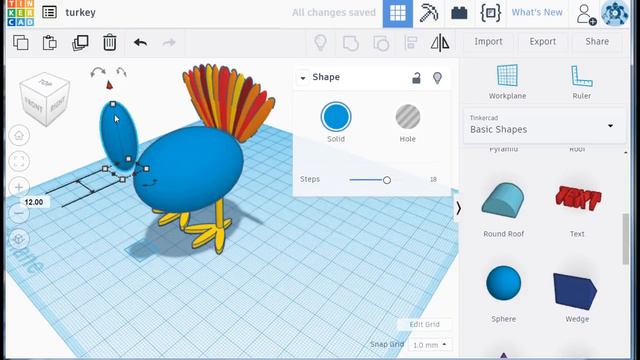Open the Blocks pickaxe mode
This screenshot has height=360, width=640.
point(429,13)
